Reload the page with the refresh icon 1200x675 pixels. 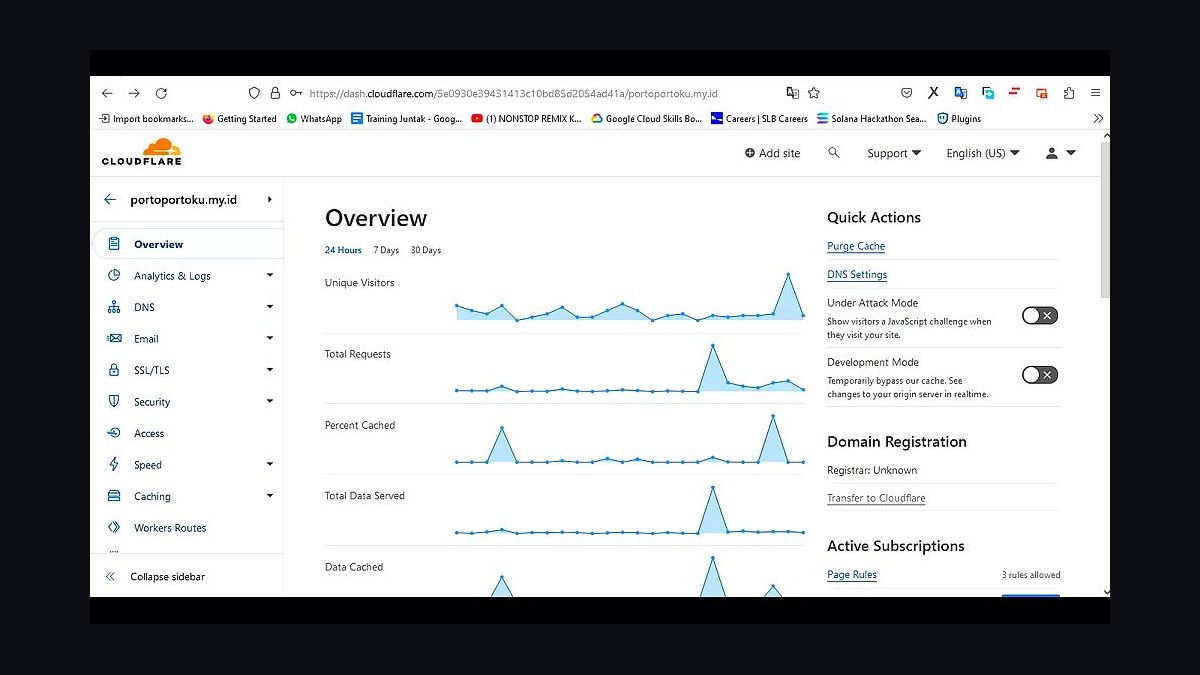161,93
